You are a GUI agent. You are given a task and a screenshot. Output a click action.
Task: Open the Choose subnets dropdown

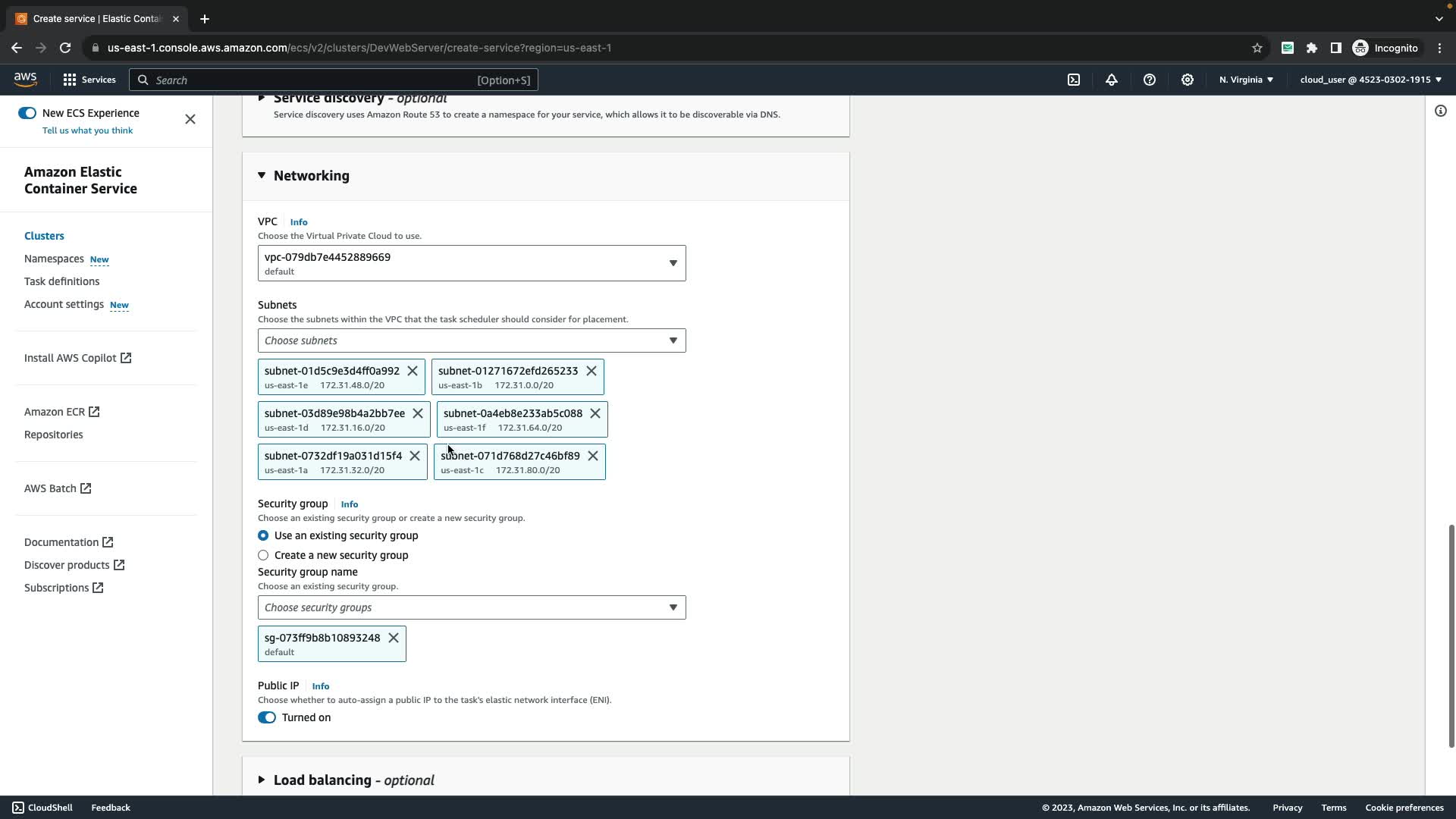pyautogui.click(x=472, y=340)
